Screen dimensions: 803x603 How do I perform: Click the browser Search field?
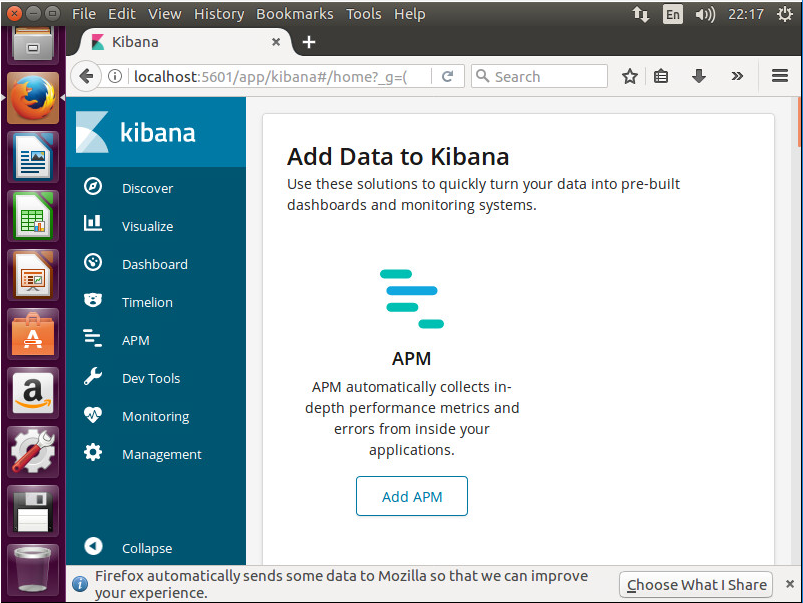pyautogui.click(x=539, y=76)
